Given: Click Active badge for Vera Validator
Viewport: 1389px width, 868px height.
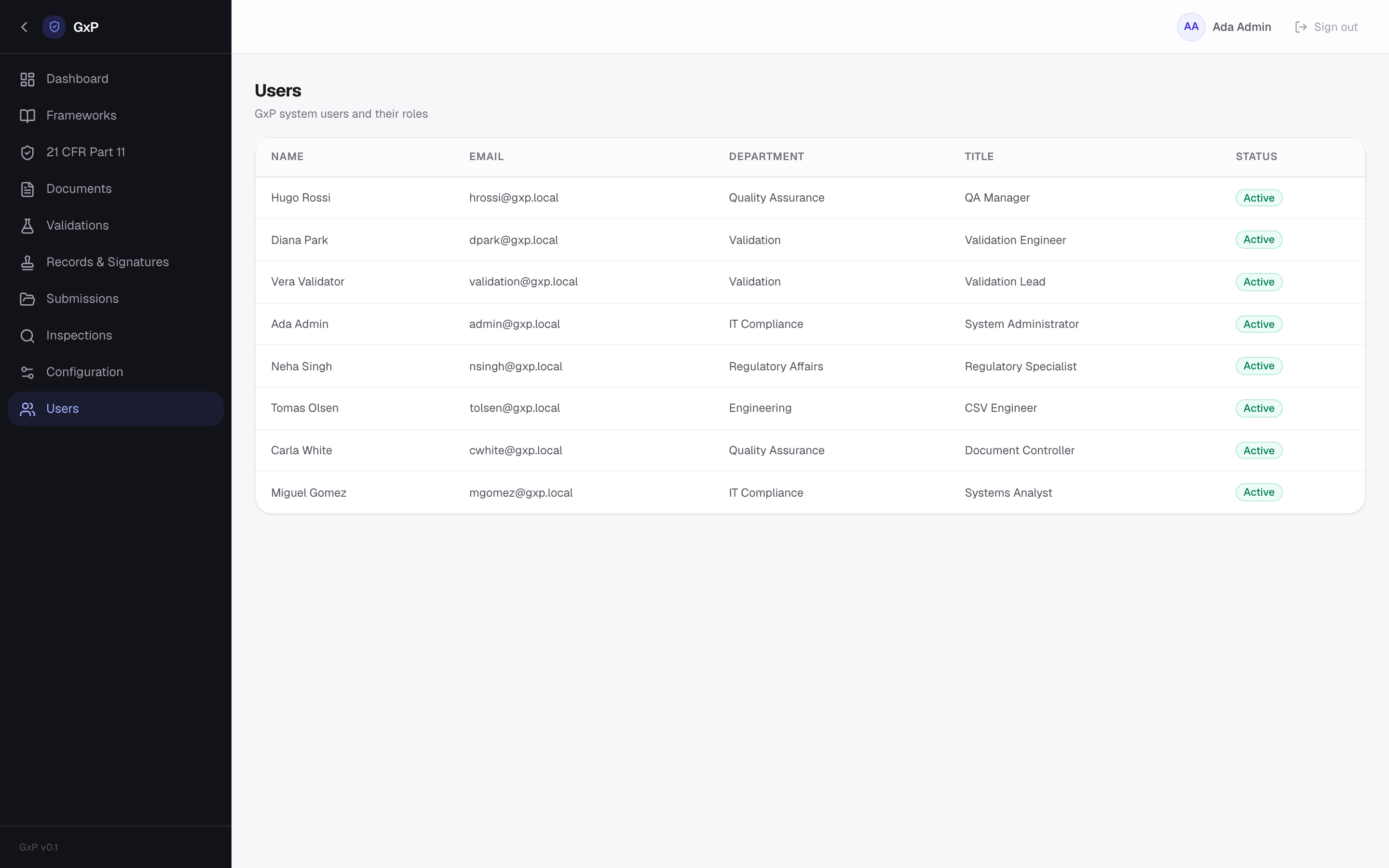Looking at the screenshot, I should coord(1259,282).
